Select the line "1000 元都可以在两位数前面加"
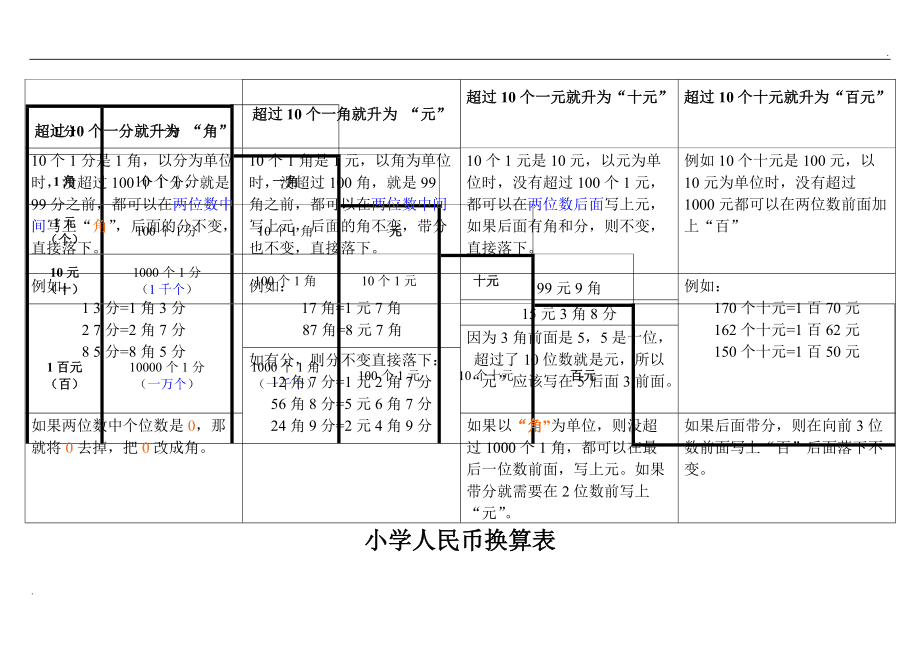This screenshot has height=651, width=920. tap(785, 204)
